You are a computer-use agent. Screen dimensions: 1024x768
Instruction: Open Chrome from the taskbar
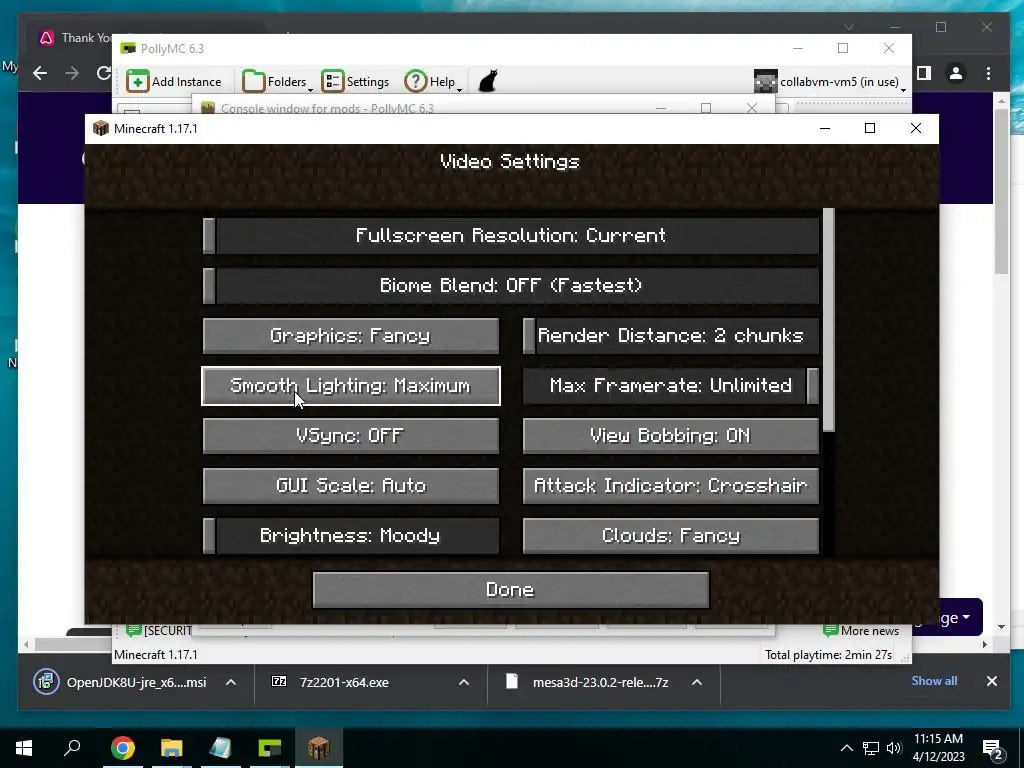122,748
